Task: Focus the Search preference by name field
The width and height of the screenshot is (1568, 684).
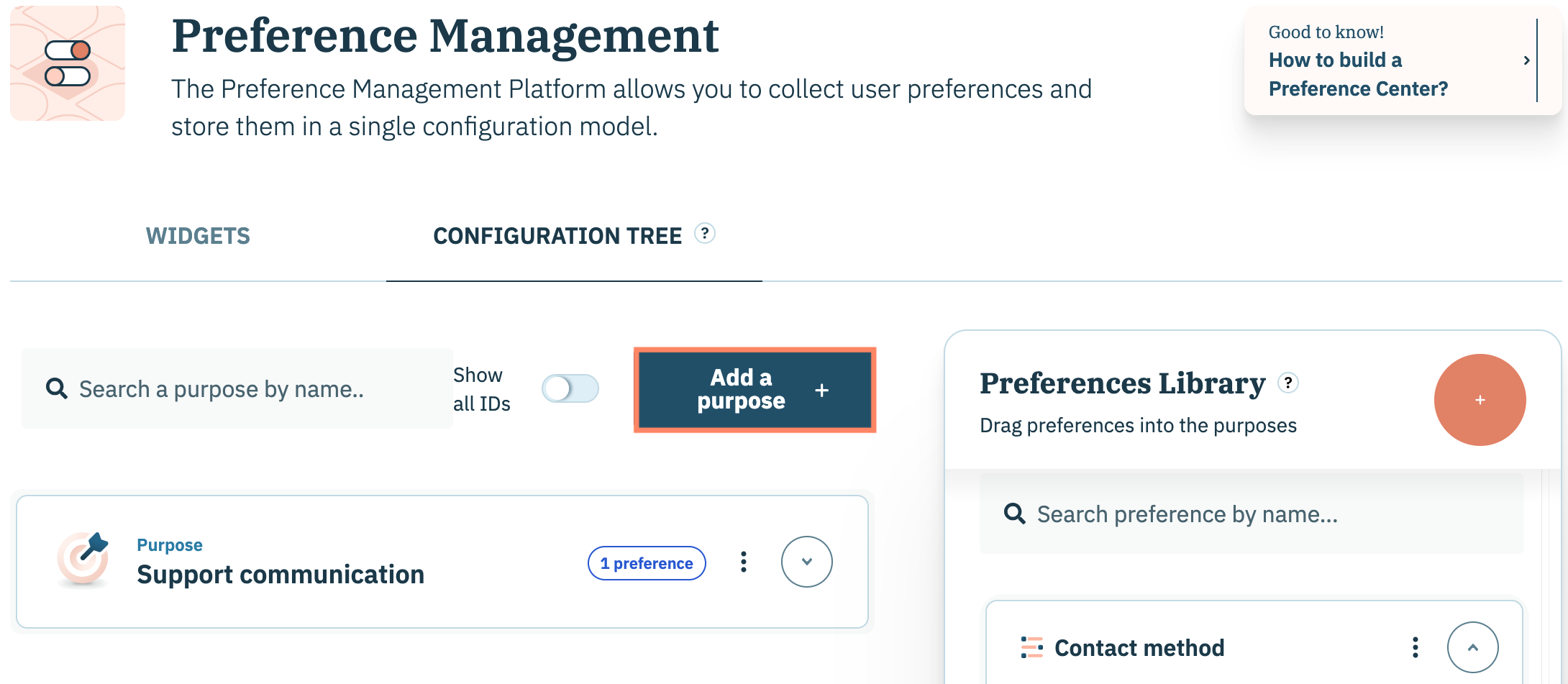Action: pyautogui.click(x=1252, y=514)
